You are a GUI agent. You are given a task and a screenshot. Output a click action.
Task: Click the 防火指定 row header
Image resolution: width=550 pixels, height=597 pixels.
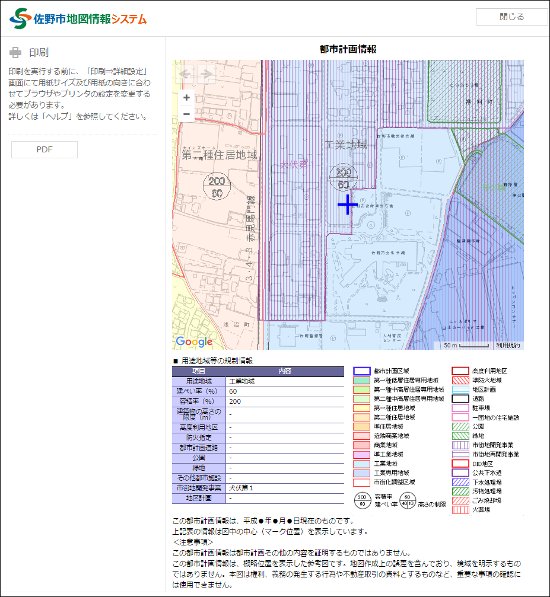pos(199,438)
